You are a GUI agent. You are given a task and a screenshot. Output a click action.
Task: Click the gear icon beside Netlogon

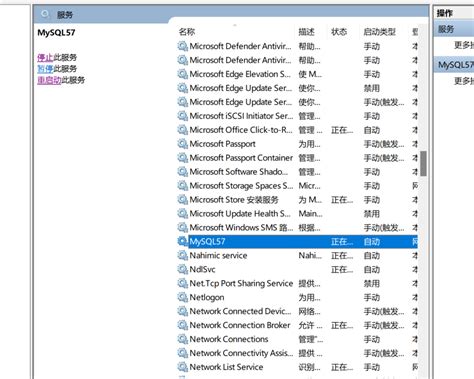[x=182, y=297]
